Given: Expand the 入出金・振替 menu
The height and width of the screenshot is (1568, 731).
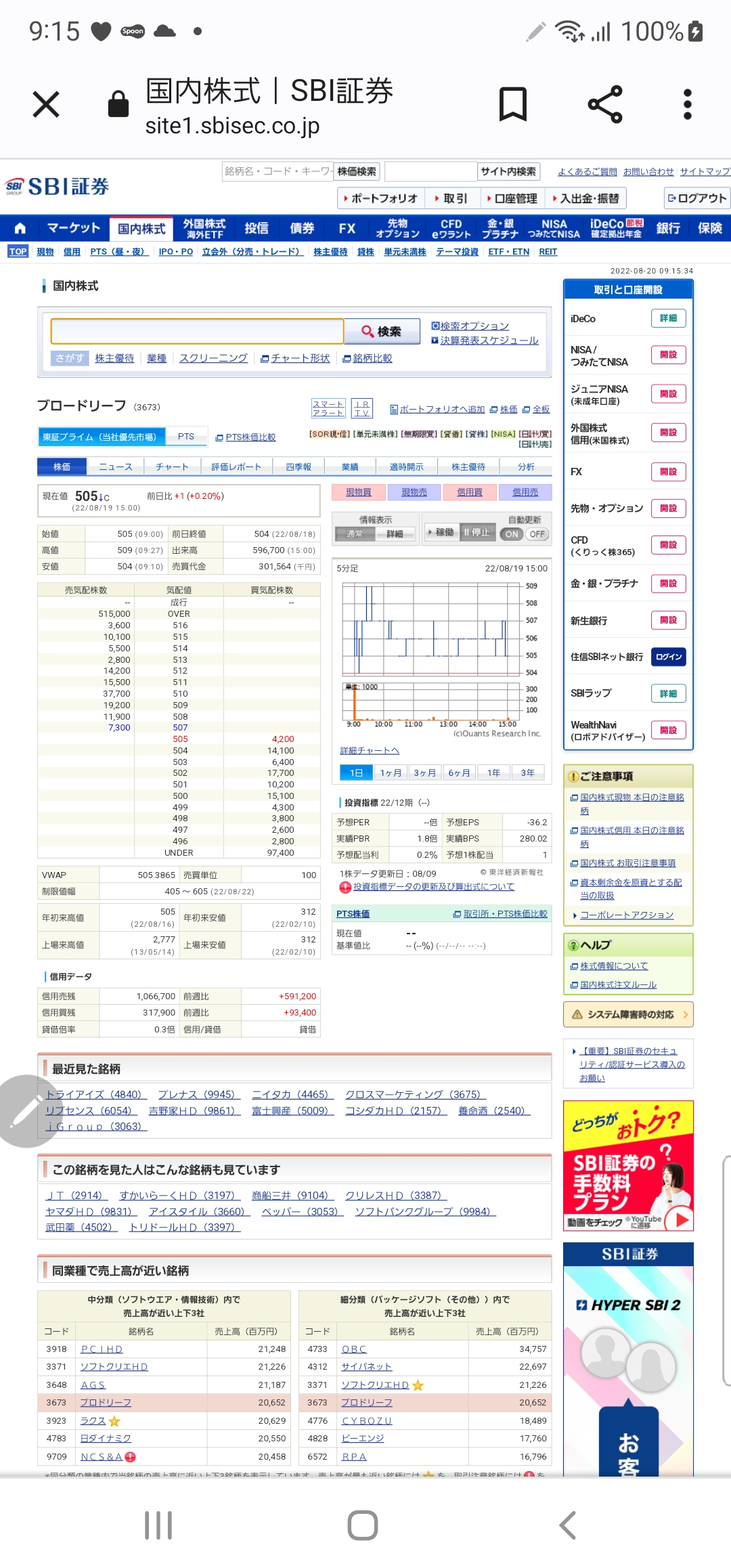Looking at the screenshot, I should tap(586, 198).
